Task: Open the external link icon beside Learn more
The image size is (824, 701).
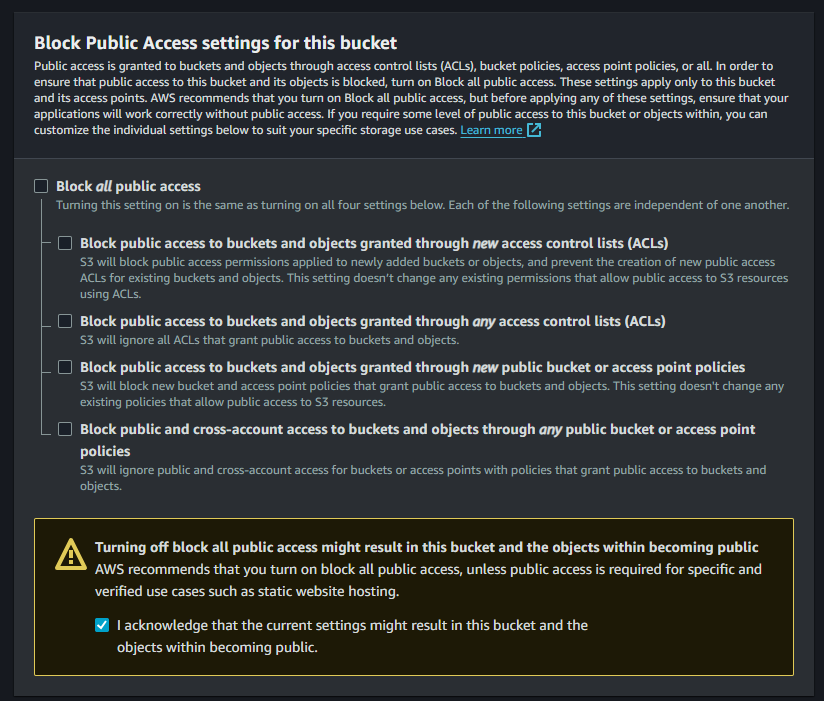Action: point(534,130)
